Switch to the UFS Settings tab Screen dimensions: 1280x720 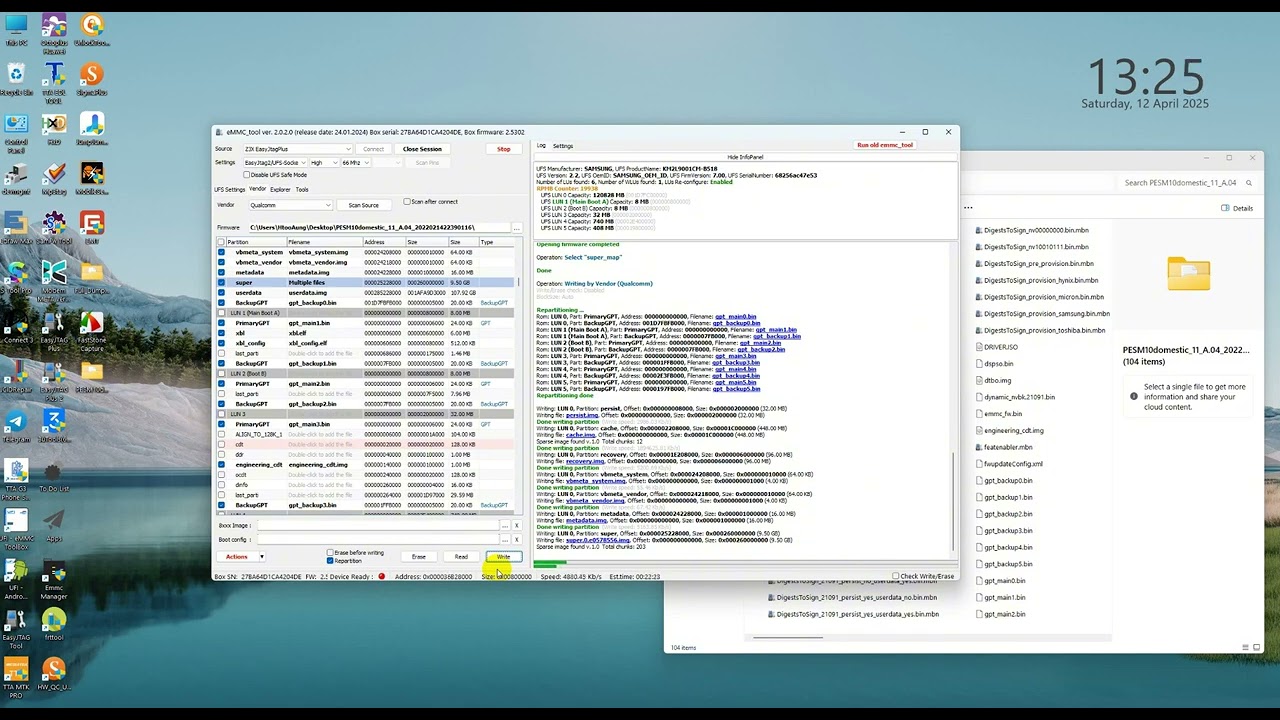229,189
